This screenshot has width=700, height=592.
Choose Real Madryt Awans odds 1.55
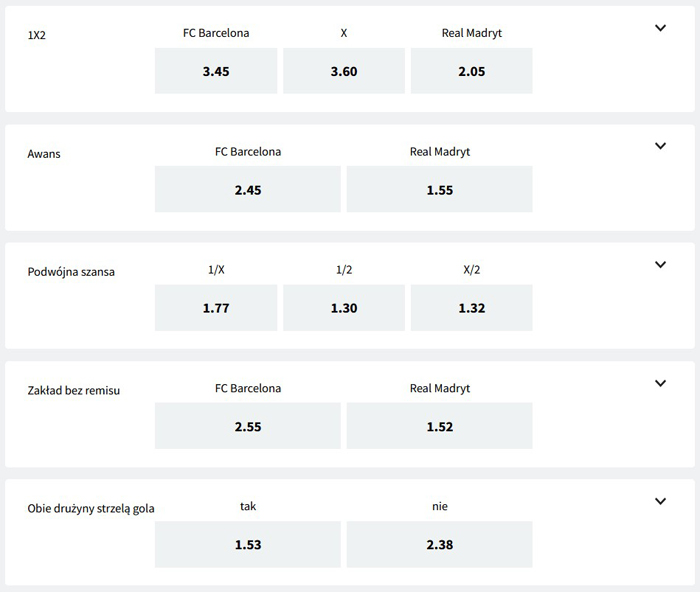pos(440,189)
